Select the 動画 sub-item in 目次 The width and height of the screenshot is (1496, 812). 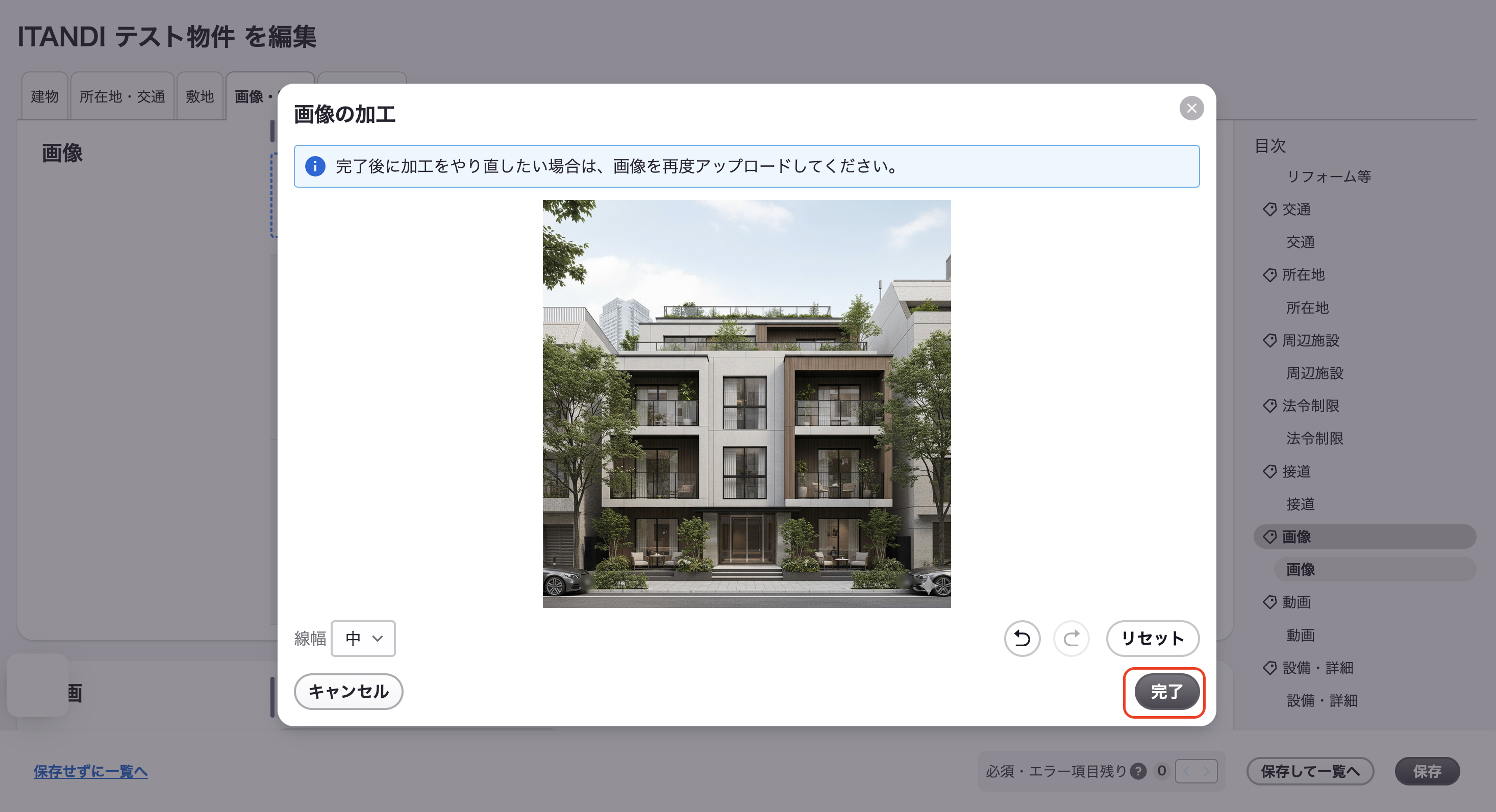click(x=1300, y=635)
